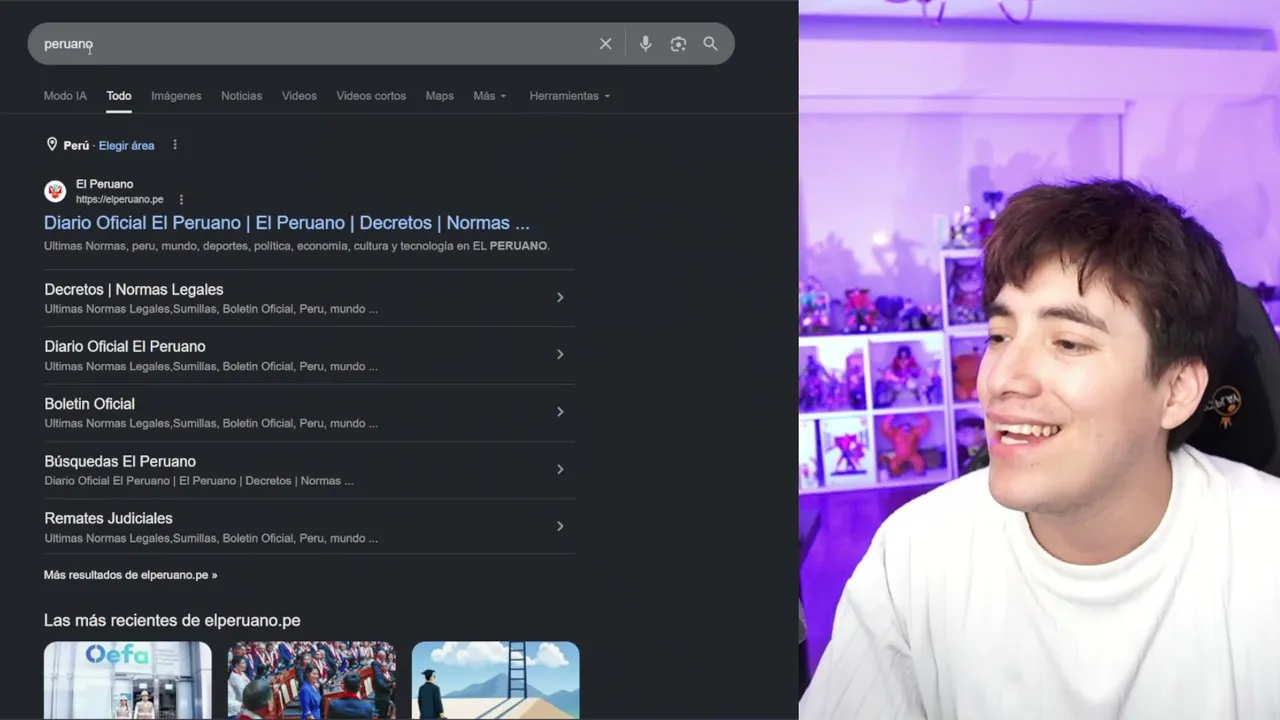
Task: Click the location pin icon beside Perú
Action: (52, 145)
